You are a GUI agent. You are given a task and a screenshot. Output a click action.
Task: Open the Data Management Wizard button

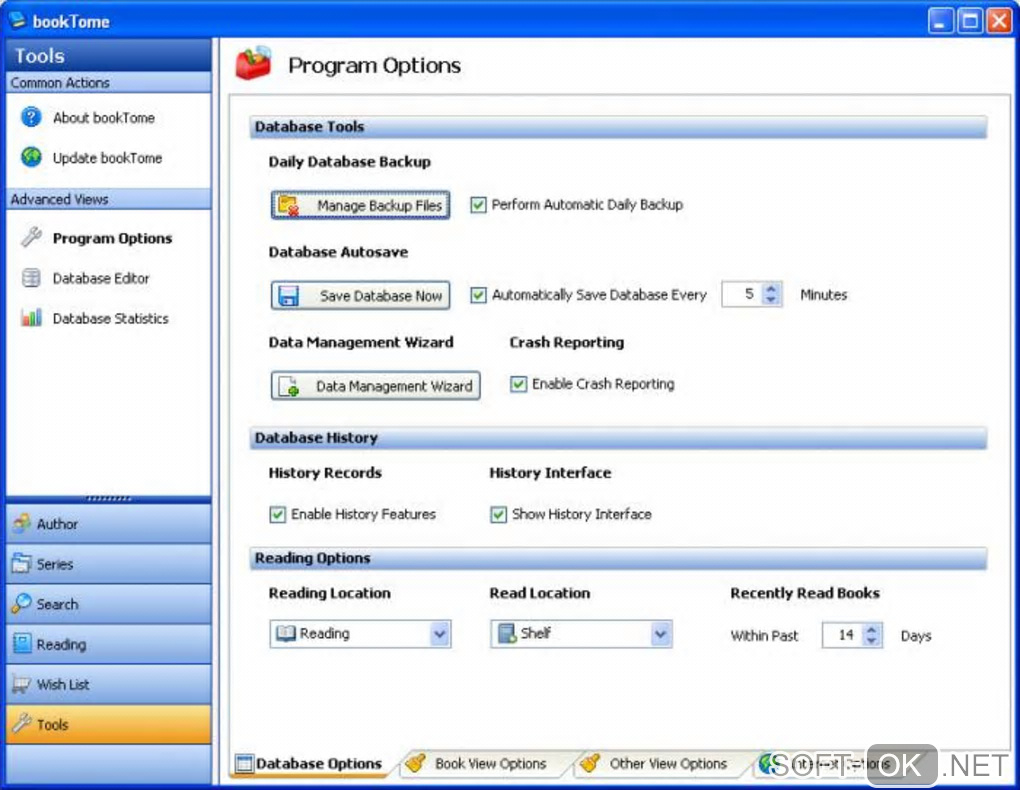point(375,386)
